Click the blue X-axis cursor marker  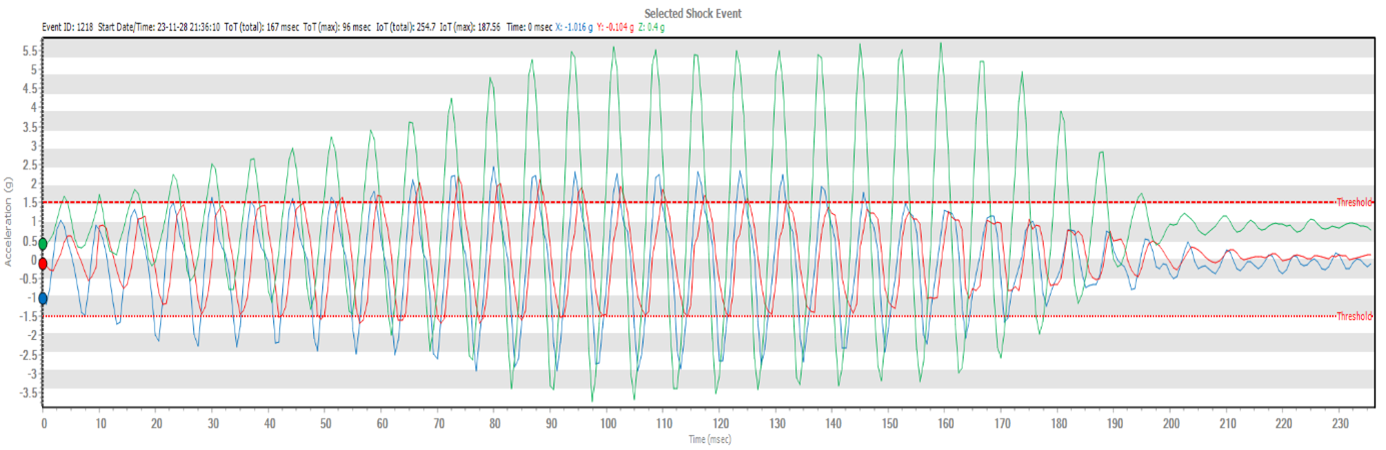pyautogui.click(x=42, y=298)
